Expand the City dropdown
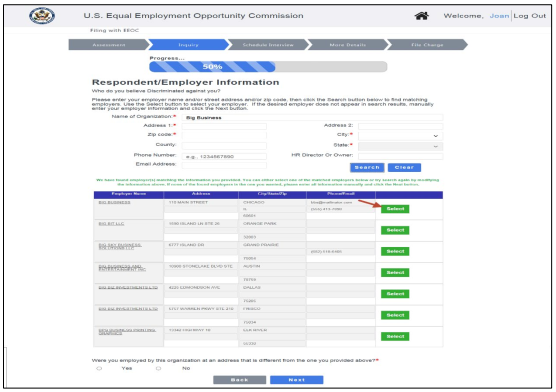The image size is (556, 392). [x=400, y=136]
